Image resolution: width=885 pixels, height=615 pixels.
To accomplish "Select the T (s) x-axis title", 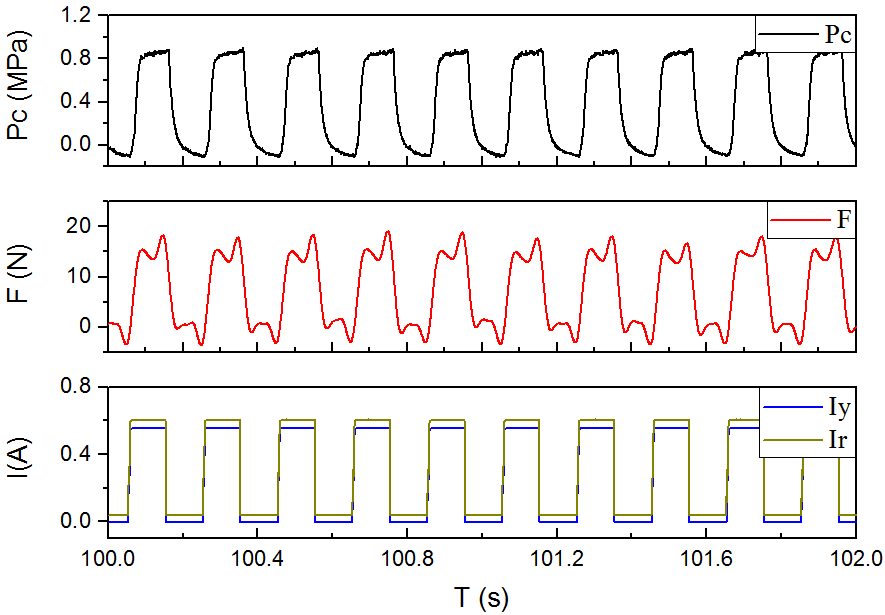I will 481,598.
